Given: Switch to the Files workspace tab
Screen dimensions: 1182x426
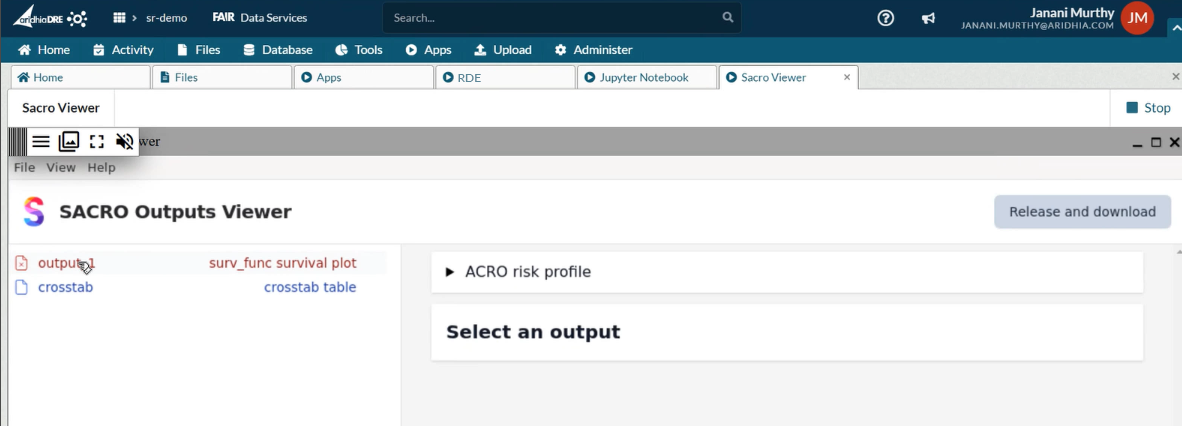Looking at the screenshot, I should click(222, 77).
